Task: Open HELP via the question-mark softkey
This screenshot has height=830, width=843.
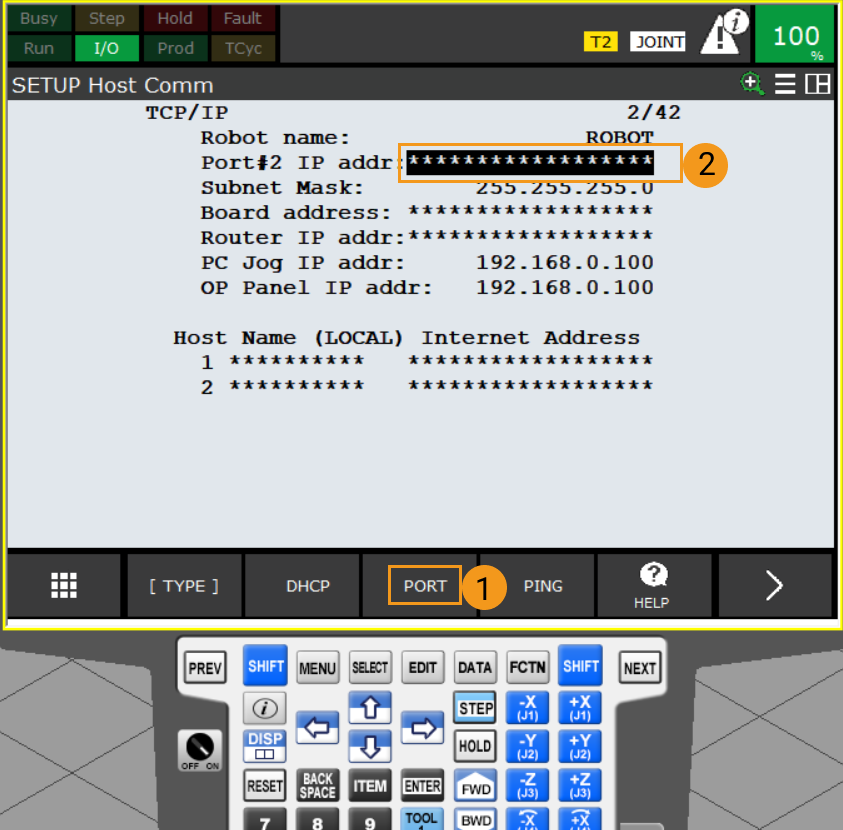Action: tap(653, 586)
